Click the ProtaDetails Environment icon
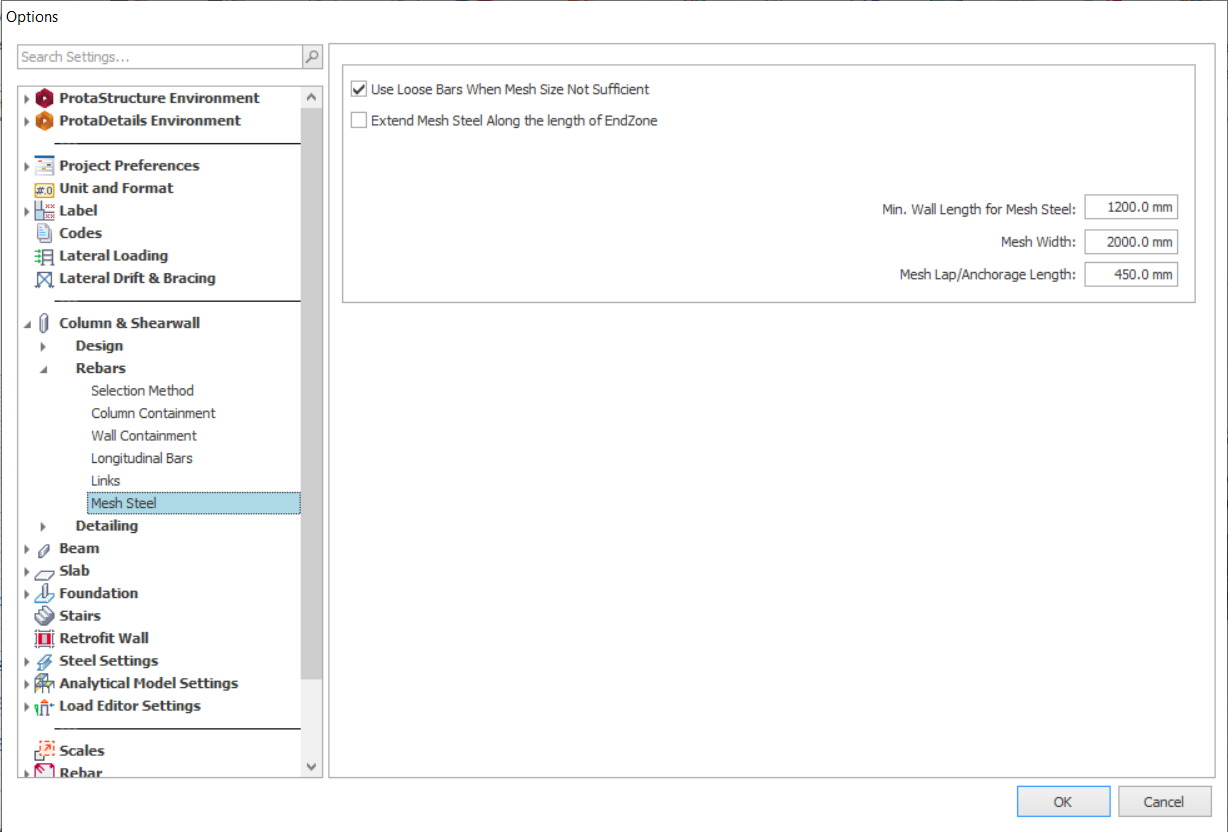This screenshot has width=1228, height=832. click(x=44, y=121)
